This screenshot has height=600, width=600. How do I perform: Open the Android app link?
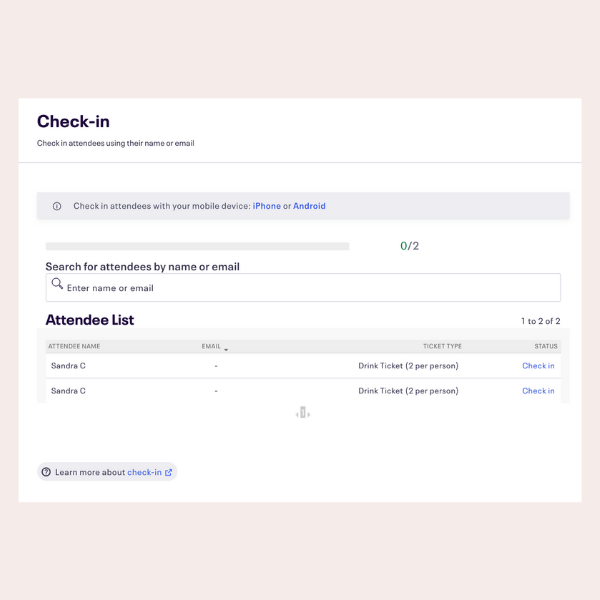pyautogui.click(x=309, y=206)
